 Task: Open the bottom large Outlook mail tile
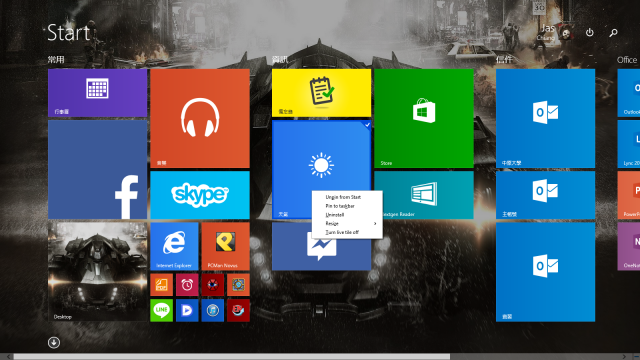point(545,272)
